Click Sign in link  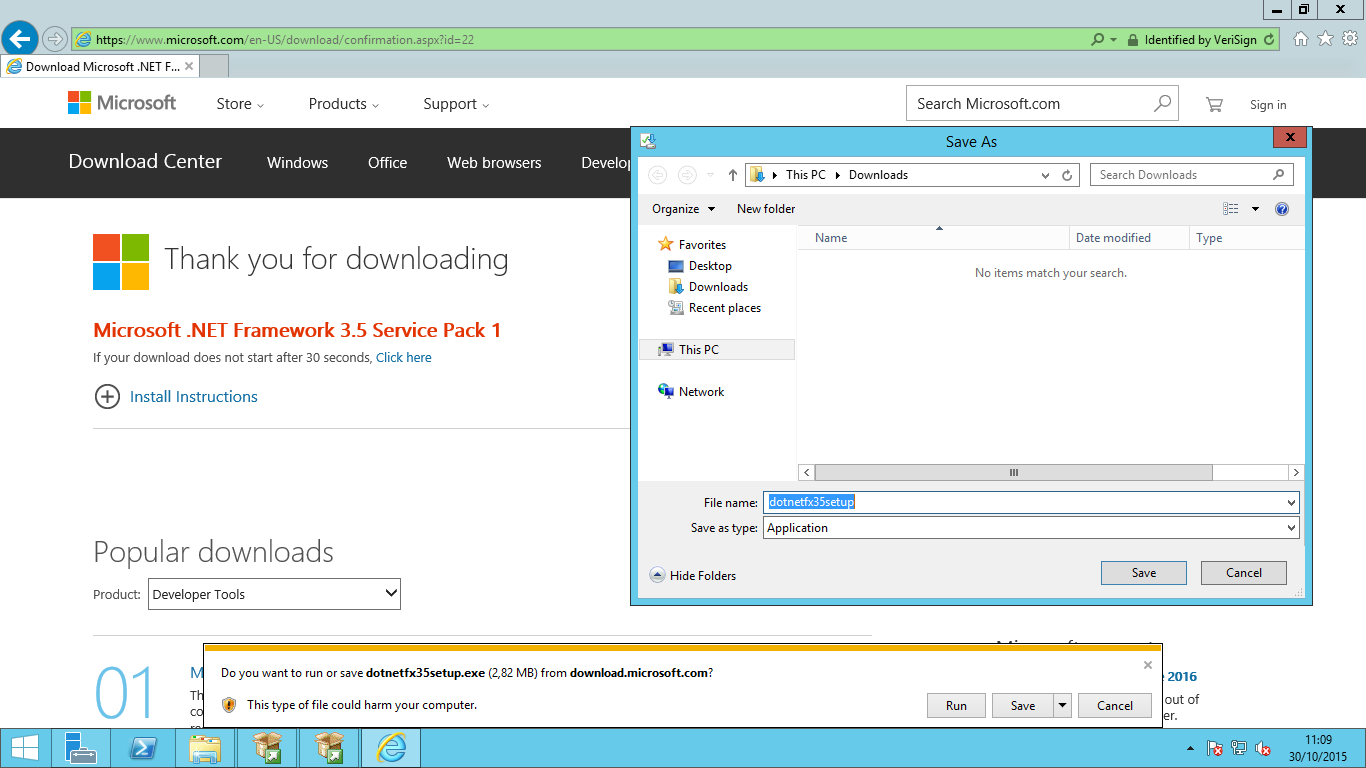tap(1268, 105)
